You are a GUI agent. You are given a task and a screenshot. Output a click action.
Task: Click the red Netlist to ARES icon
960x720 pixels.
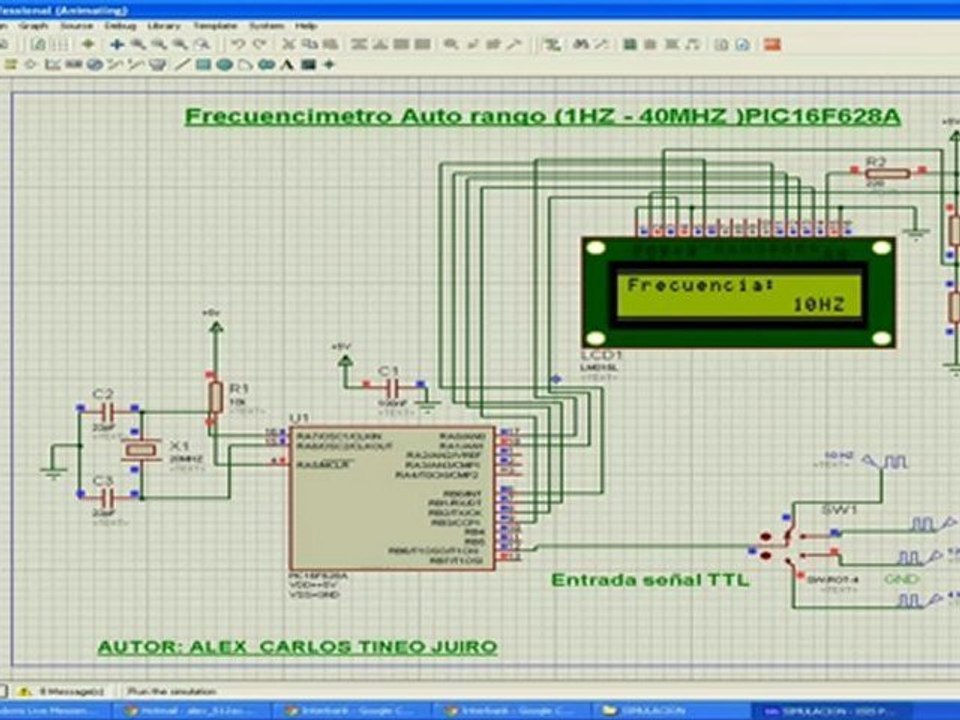(772, 45)
